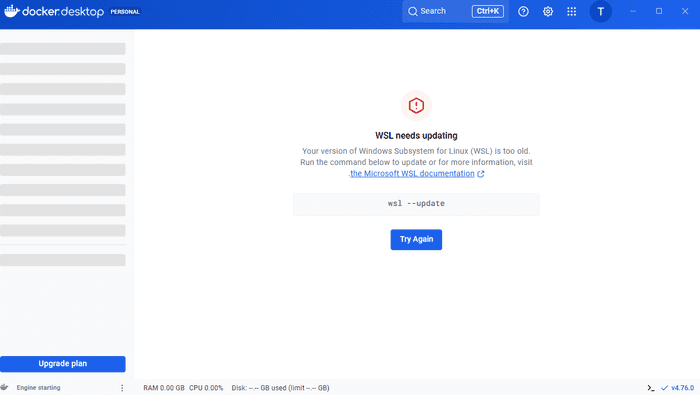700x395 pixels.
Task: Click the Engine starting status text
Action: [x=38, y=387]
